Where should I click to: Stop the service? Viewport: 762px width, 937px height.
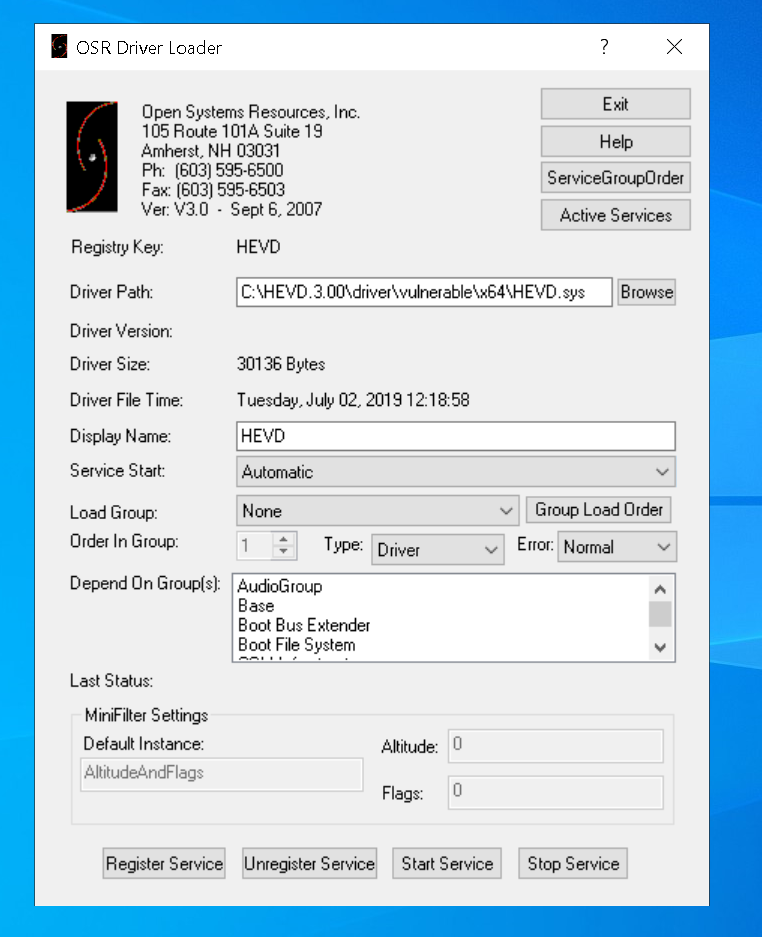[x=573, y=863]
